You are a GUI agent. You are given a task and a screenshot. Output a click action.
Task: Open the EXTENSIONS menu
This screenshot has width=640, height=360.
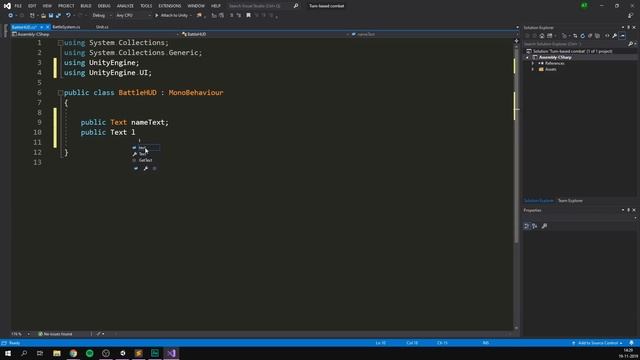point(170,6)
